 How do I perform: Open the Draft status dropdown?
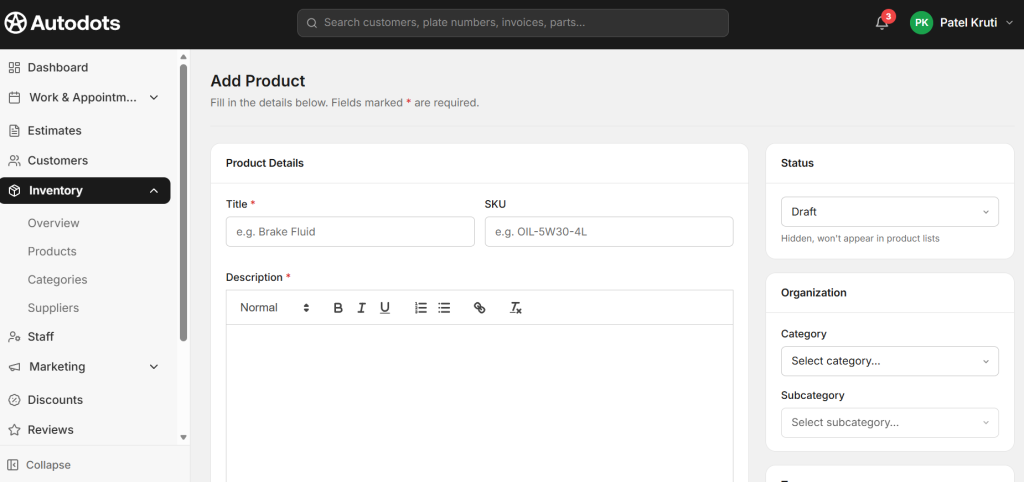click(889, 212)
